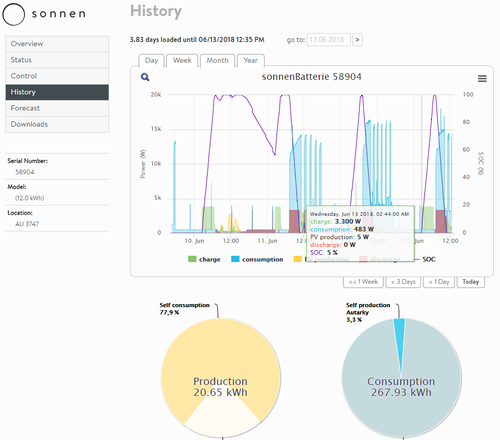The height and width of the screenshot is (440, 500).
Task: Click the go to date field
Action: (x=328, y=40)
